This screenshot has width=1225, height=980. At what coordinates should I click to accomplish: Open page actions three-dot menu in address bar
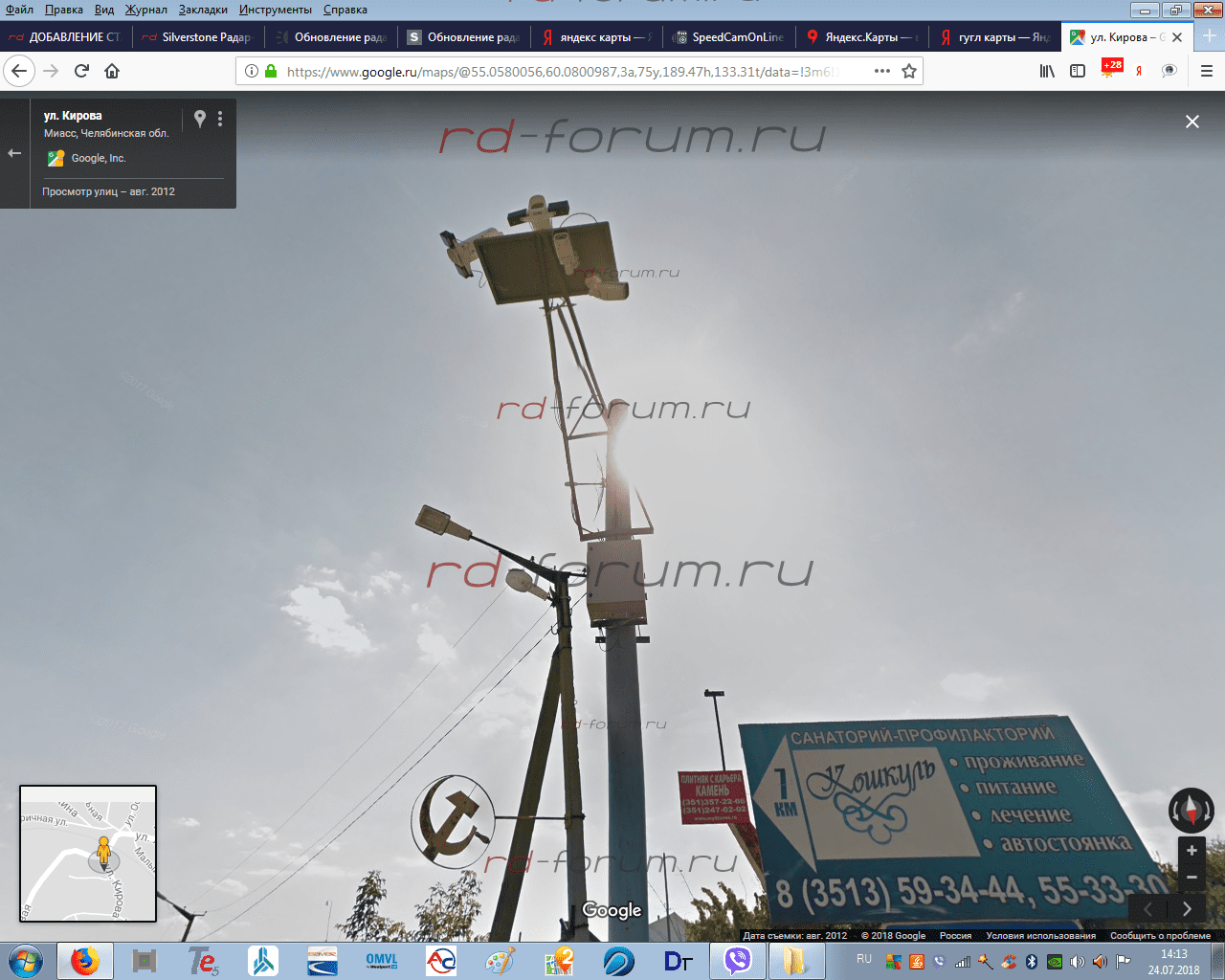click(x=882, y=71)
